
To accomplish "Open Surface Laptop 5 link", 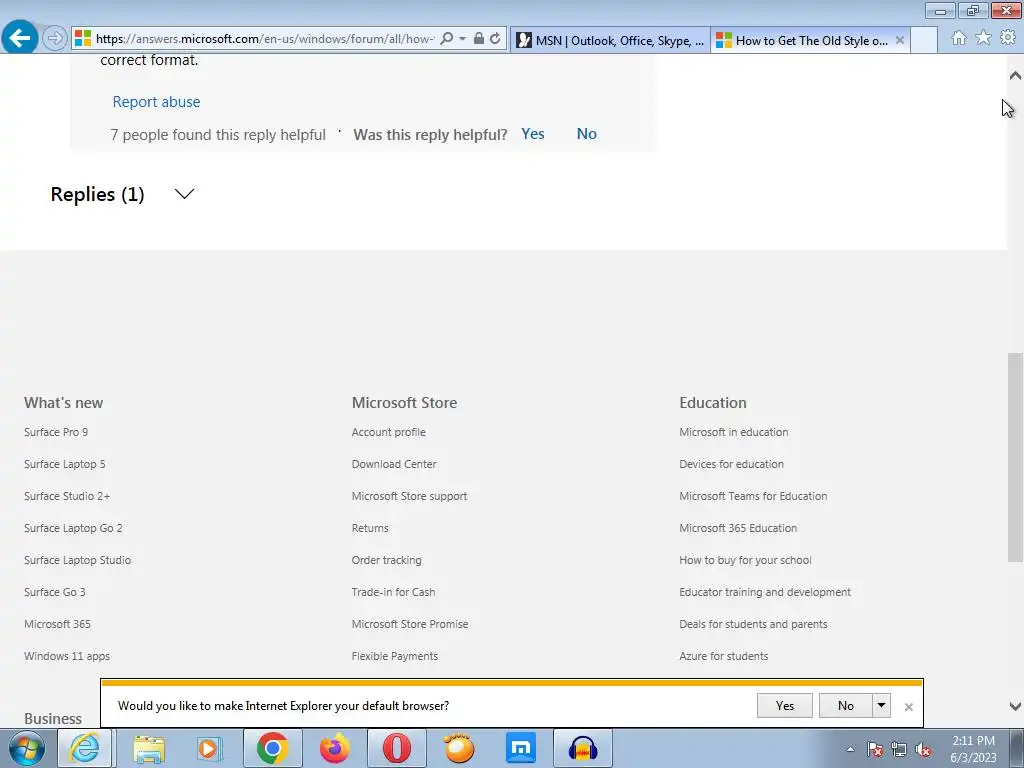I will pyautogui.click(x=65, y=464).
